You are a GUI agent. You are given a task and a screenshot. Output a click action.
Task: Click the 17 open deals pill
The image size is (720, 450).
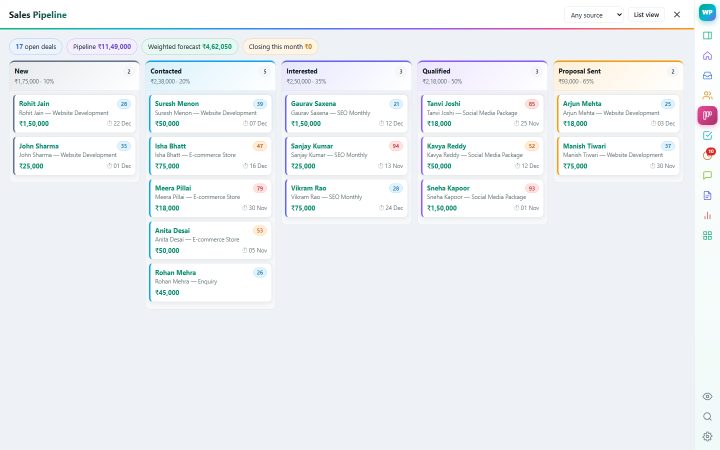36,46
